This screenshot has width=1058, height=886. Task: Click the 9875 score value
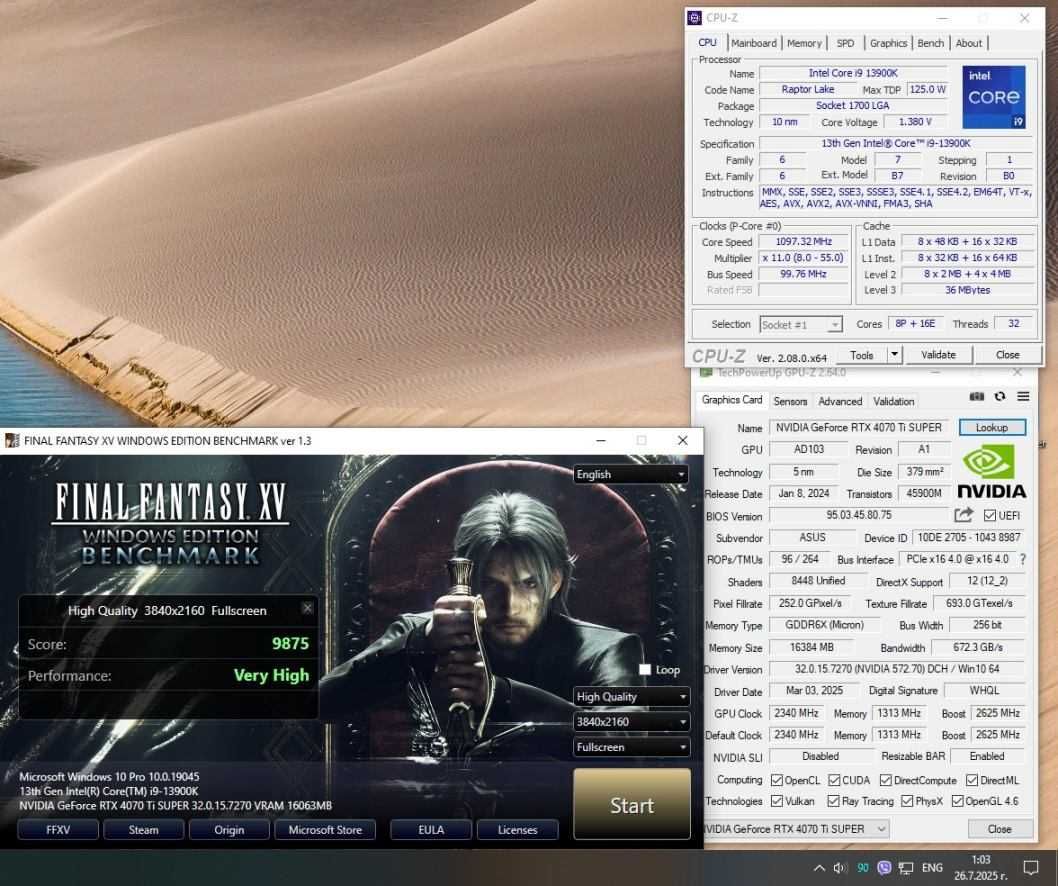pyautogui.click(x=290, y=643)
